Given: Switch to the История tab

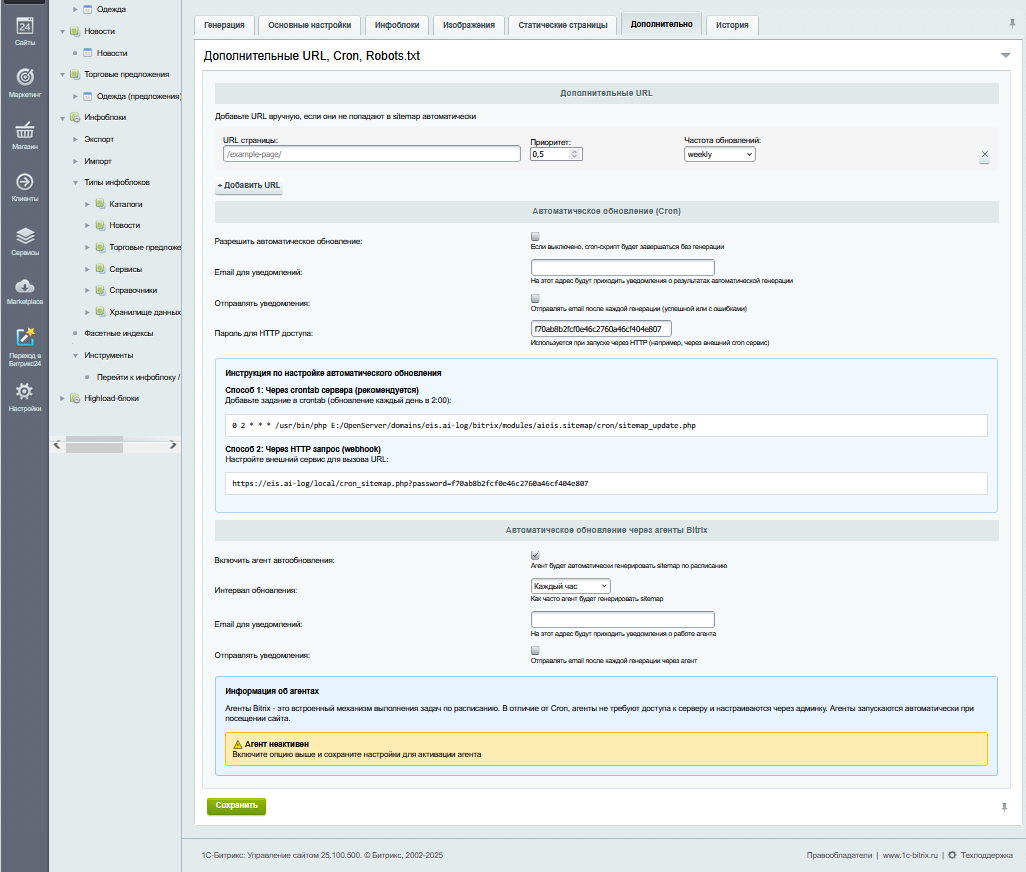Looking at the screenshot, I should (x=732, y=25).
